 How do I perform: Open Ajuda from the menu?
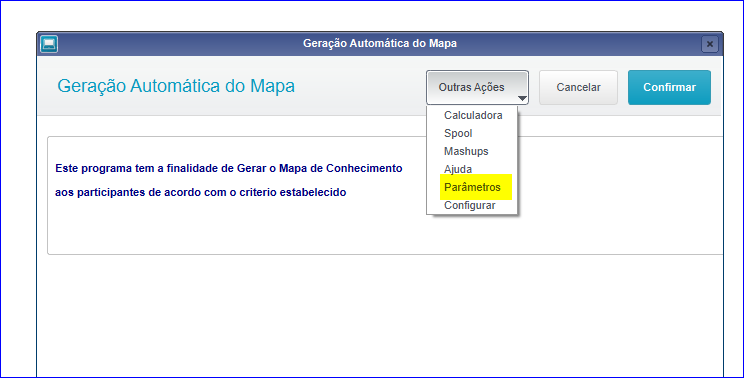click(457, 169)
